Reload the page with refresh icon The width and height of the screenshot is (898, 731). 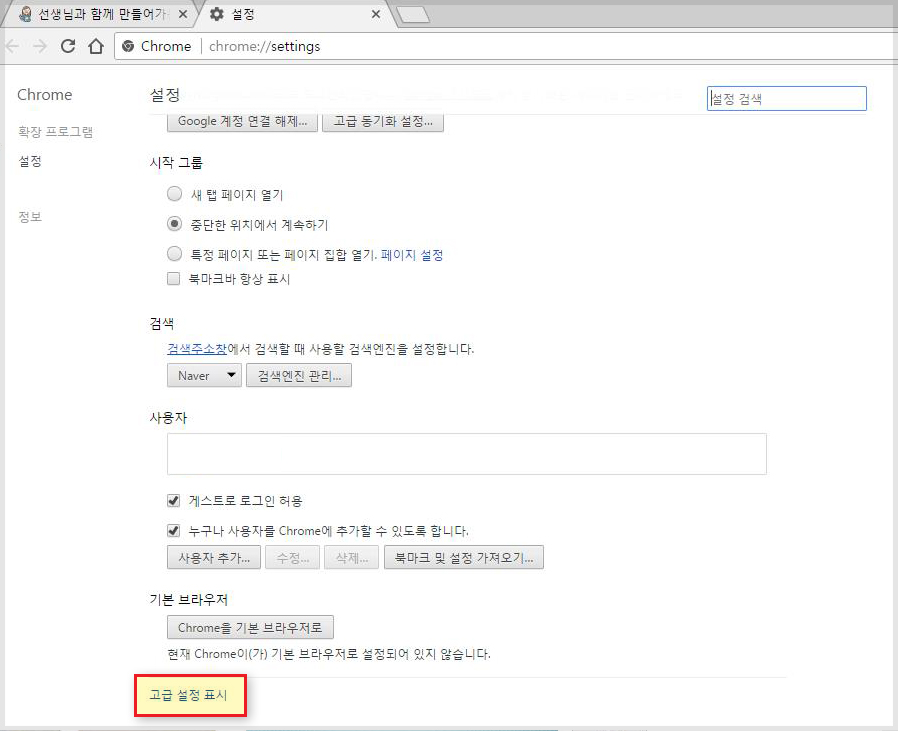68,46
